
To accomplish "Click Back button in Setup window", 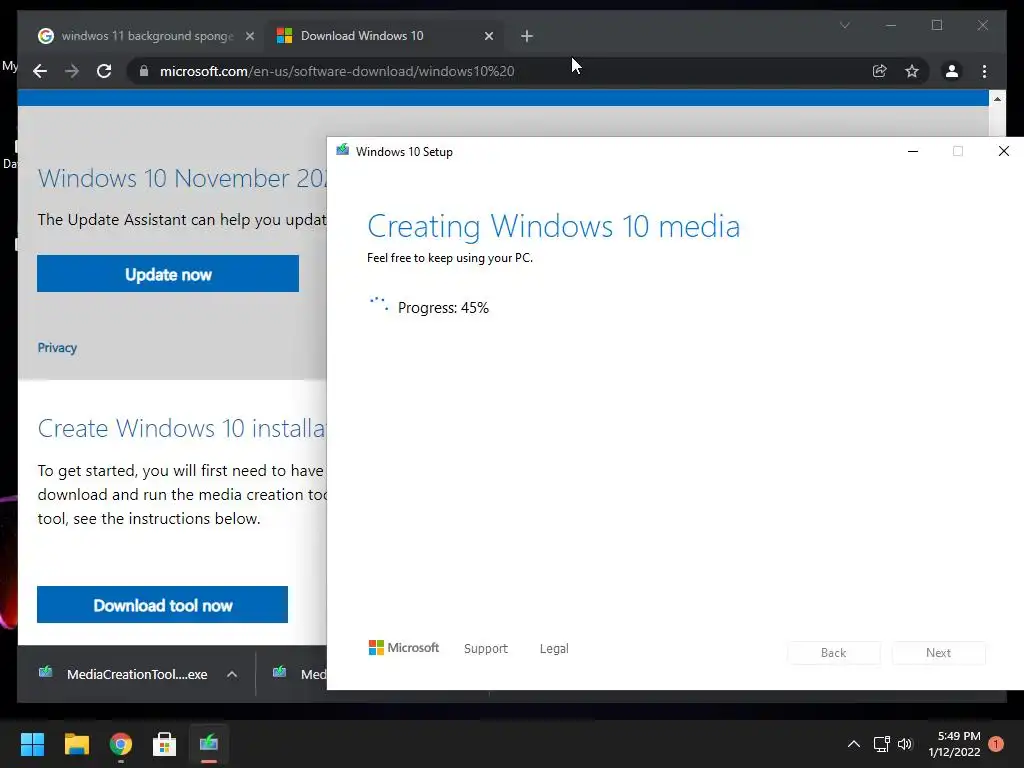I will click(x=833, y=653).
